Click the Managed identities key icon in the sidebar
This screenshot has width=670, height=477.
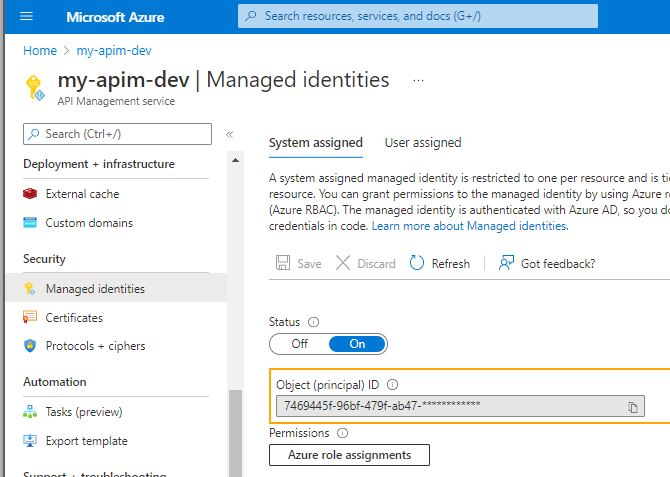[x=30, y=289]
